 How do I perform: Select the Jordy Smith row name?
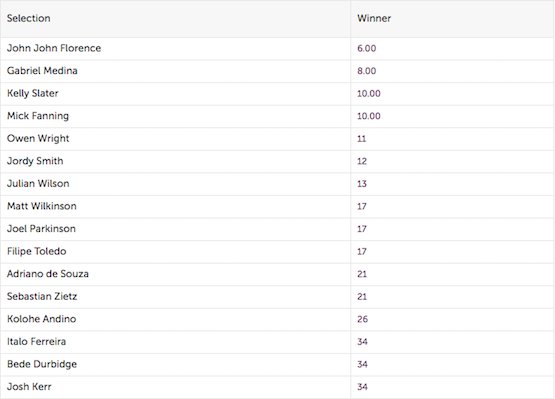[x=35, y=161]
